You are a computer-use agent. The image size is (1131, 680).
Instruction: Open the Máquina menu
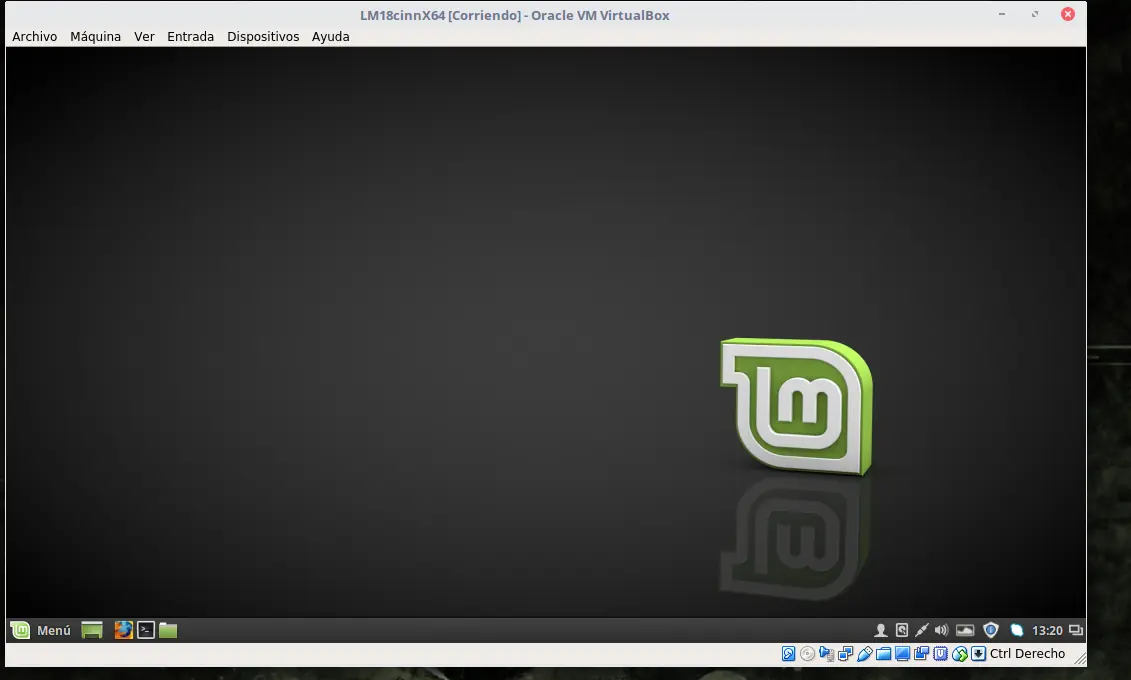(95, 36)
